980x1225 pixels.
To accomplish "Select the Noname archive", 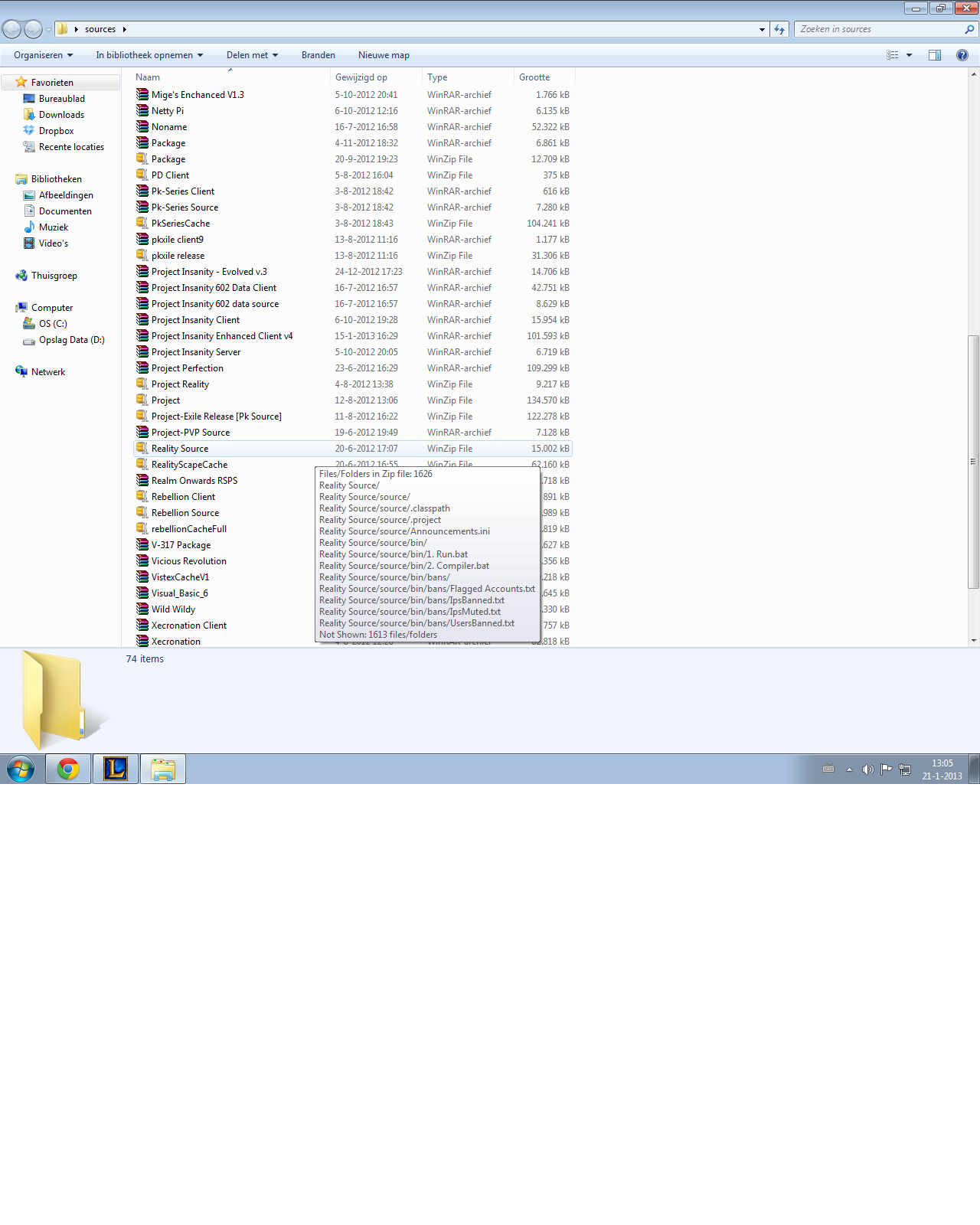I will point(353,127).
